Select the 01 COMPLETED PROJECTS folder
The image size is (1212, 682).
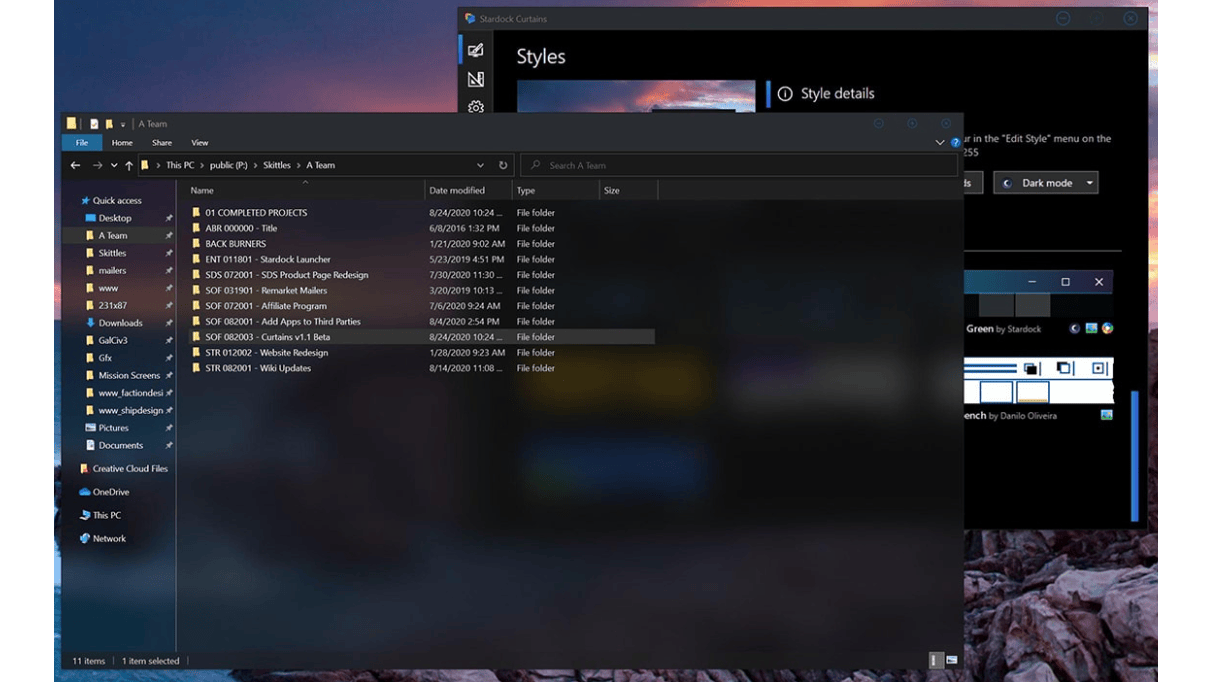pyautogui.click(x=421, y=213)
